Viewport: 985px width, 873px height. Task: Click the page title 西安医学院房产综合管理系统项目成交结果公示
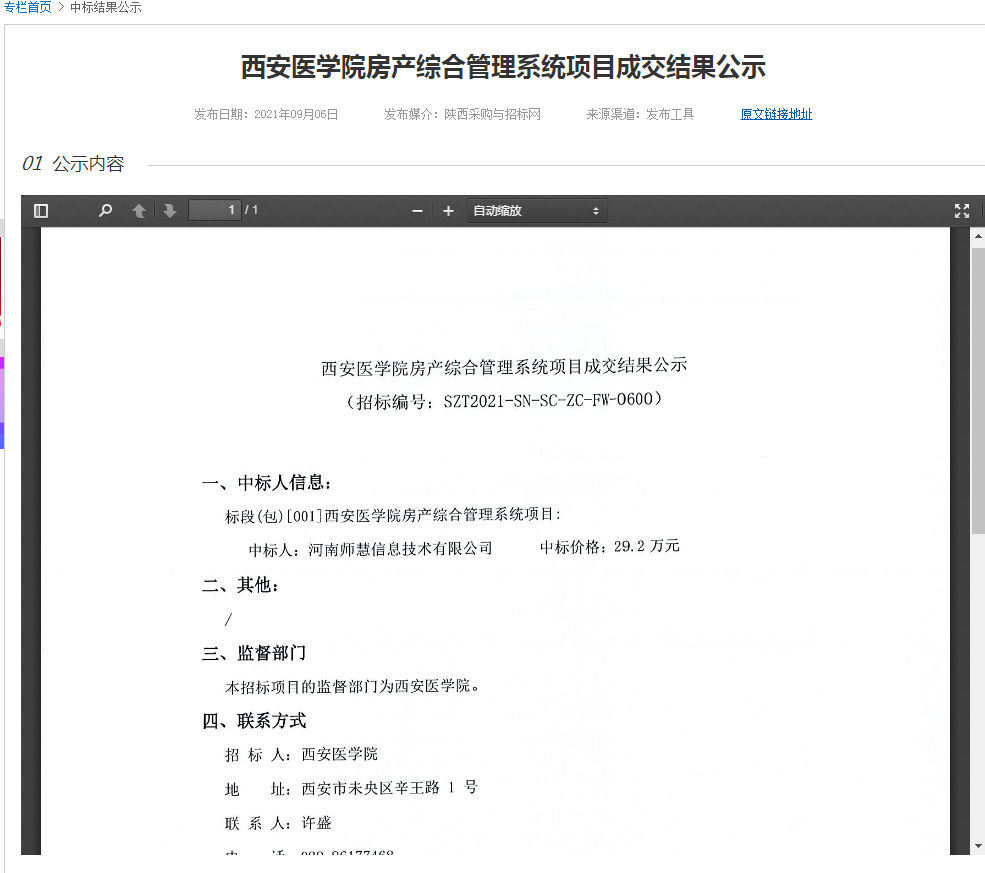point(503,67)
